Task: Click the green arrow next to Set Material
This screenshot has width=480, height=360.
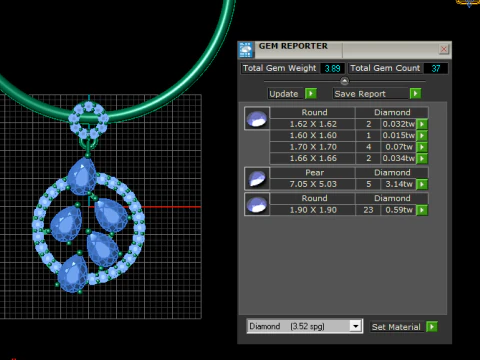Action: pos(432,327)
